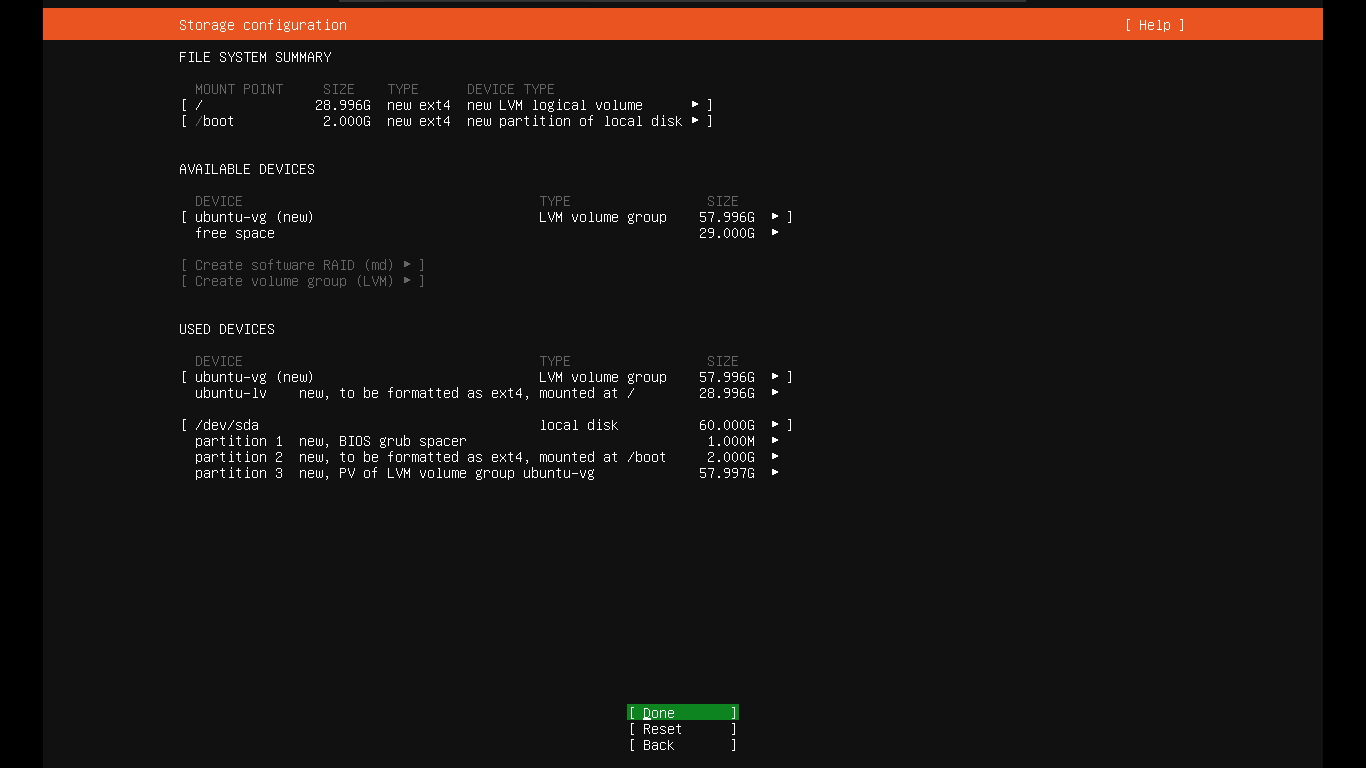Select Create software RAID (md) option
The width and height of the screenshot is (1366, 768).
tap(302, 265)
